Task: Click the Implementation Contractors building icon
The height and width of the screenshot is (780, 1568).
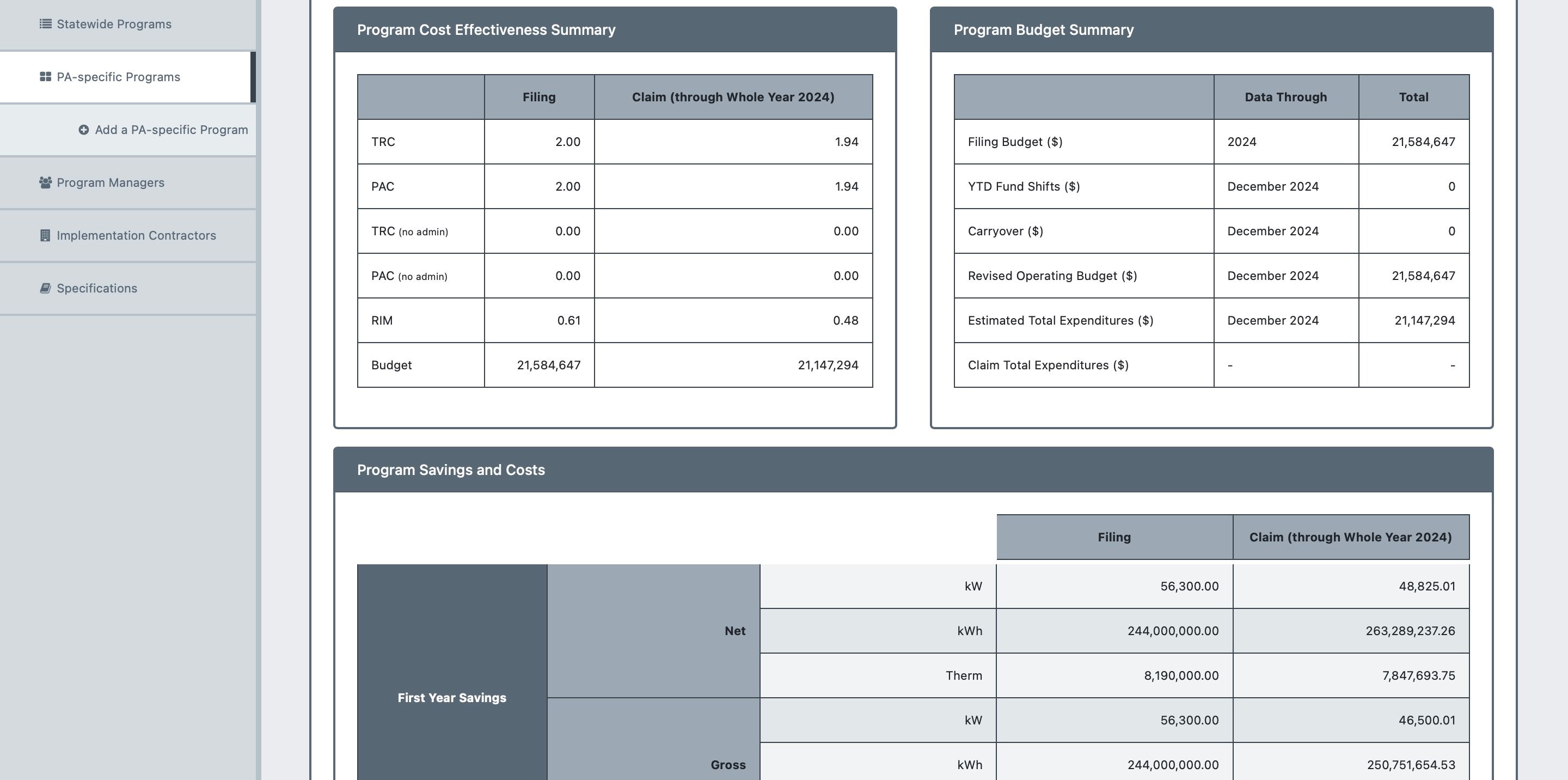Action: tap(45, 236)
